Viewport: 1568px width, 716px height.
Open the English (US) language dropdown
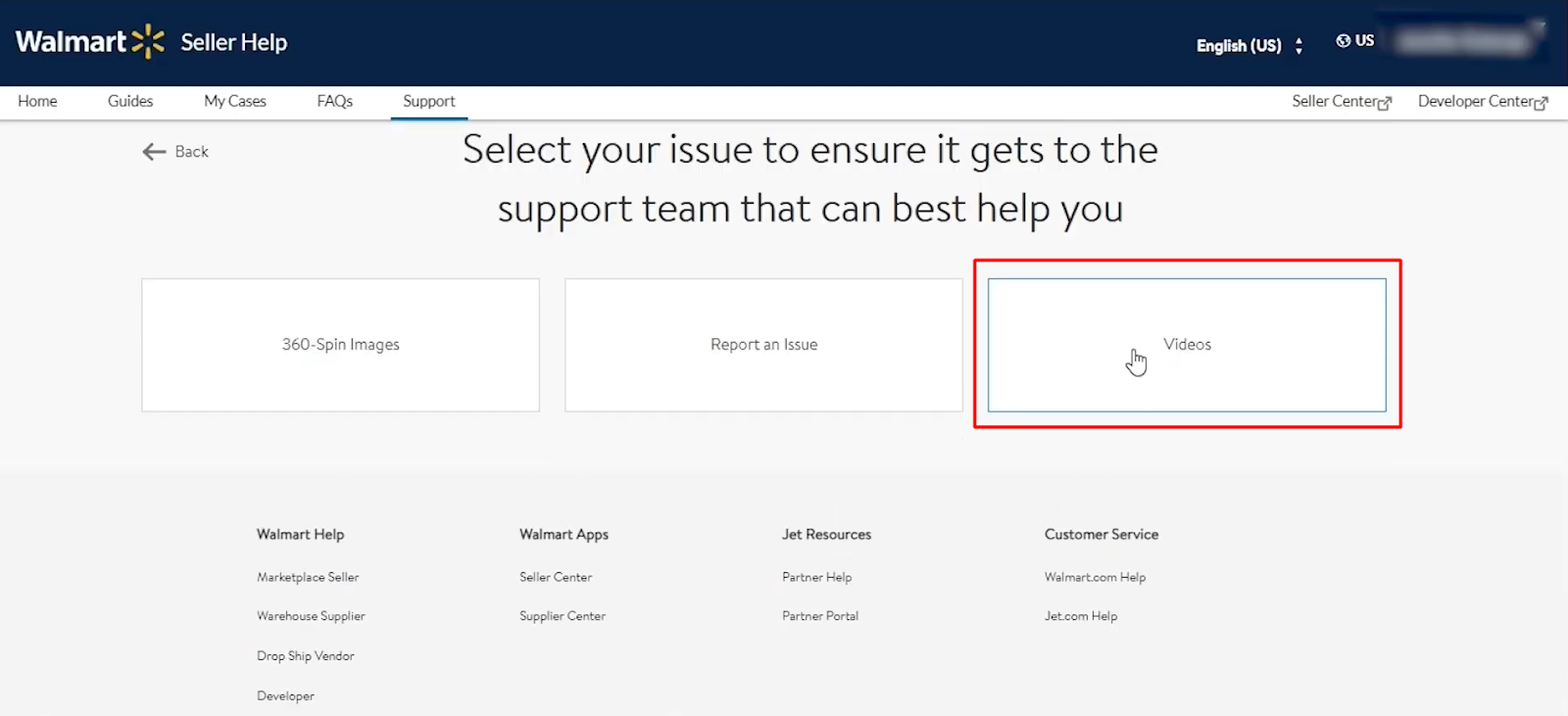[x=1249, y=45]
